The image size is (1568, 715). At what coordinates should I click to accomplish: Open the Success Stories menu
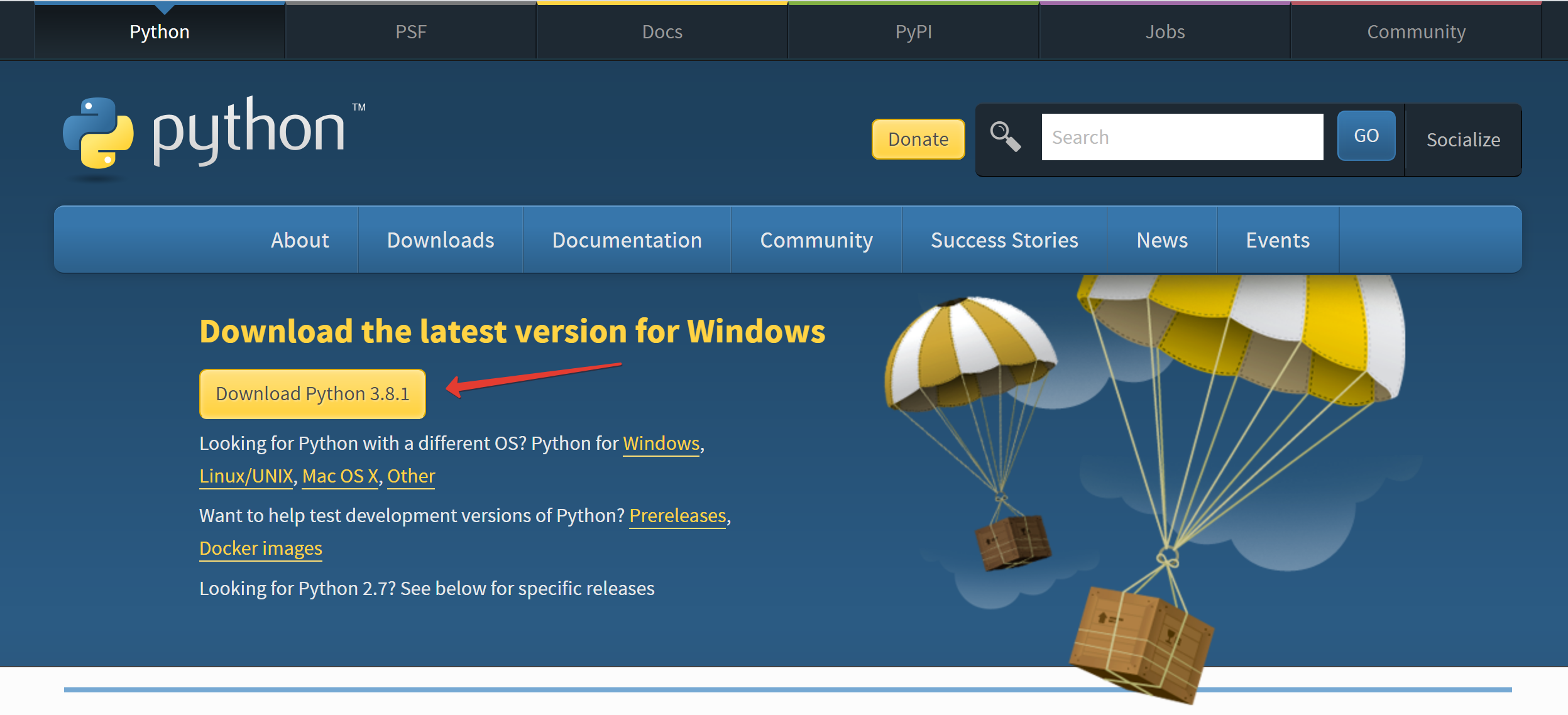click(1004, 240)
